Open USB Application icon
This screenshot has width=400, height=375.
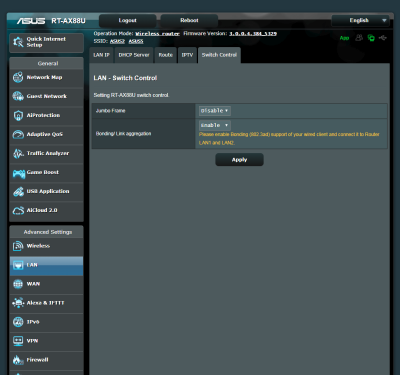point(18,191)
